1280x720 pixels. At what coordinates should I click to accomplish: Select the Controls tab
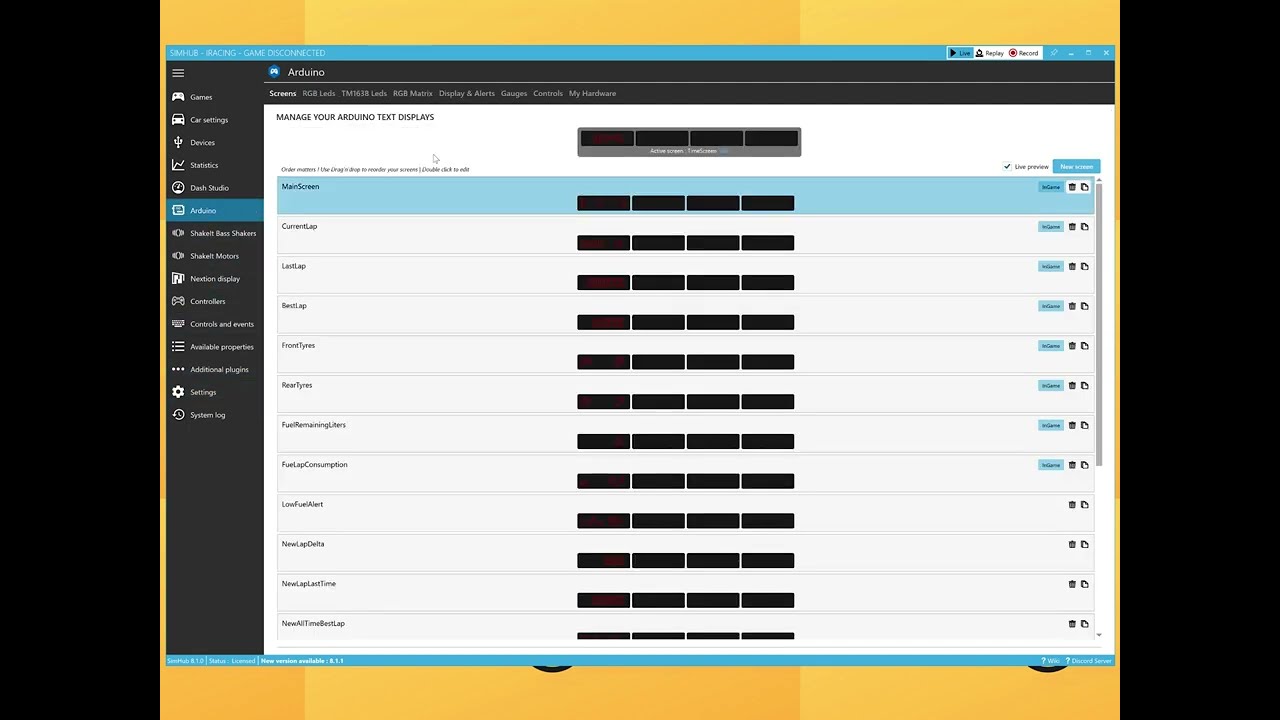pyautogui.click(x=548, y=93)
